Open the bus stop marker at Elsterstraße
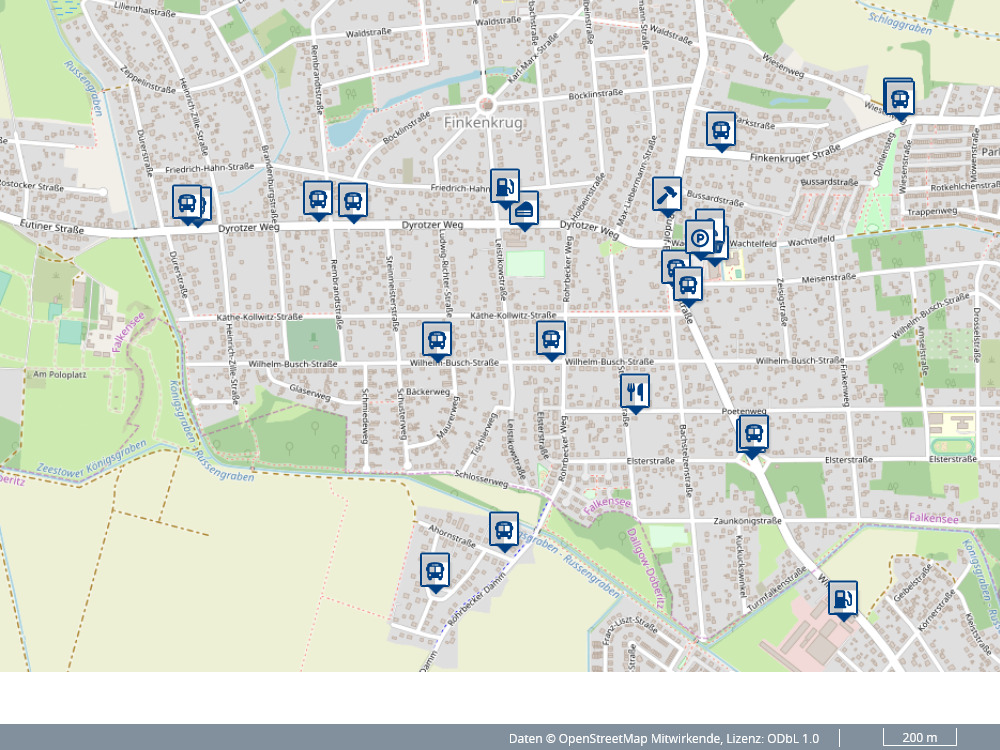 [x=754, y=434]
